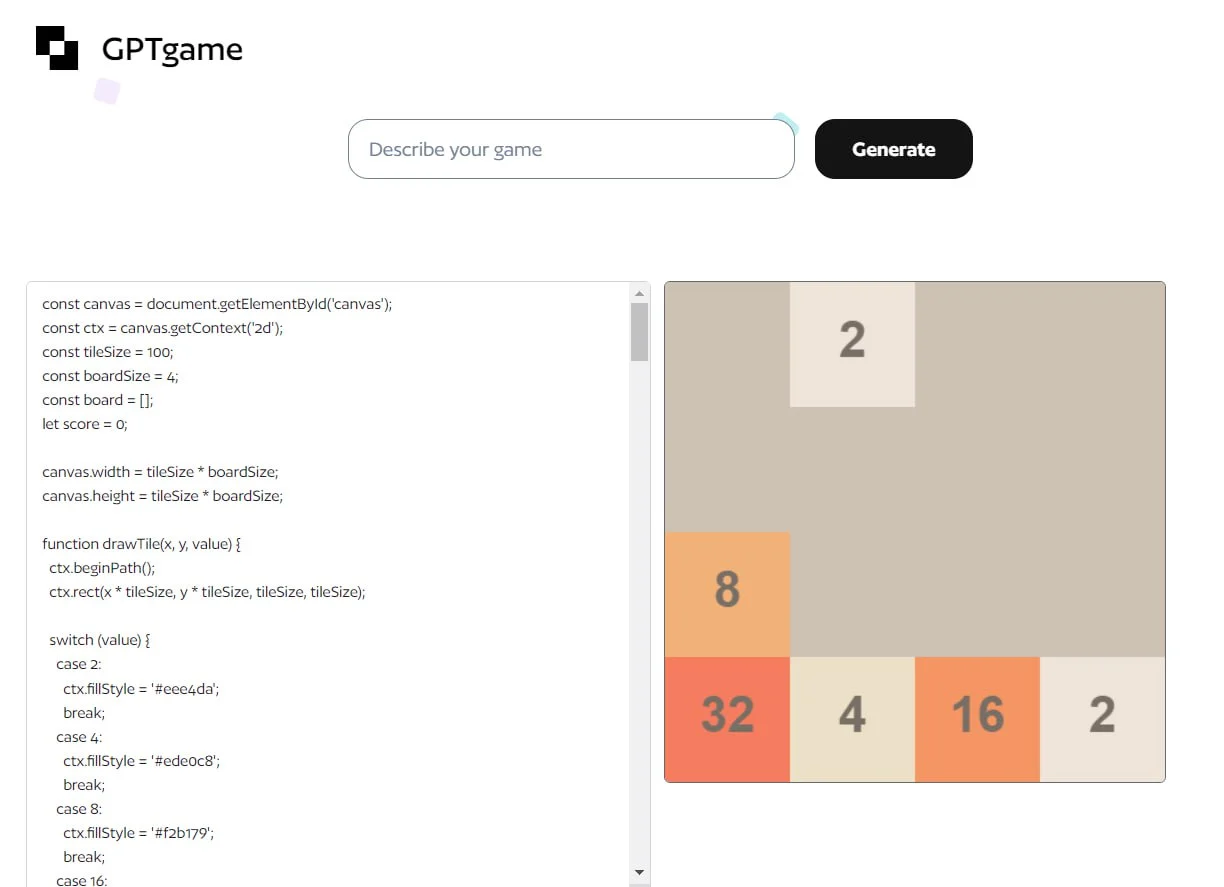This screenshot has height=887, width=1224.
Task: Click the 'function drawTile(x, y, value)' line
Action: pyautogui.click(x=142, y=544)
